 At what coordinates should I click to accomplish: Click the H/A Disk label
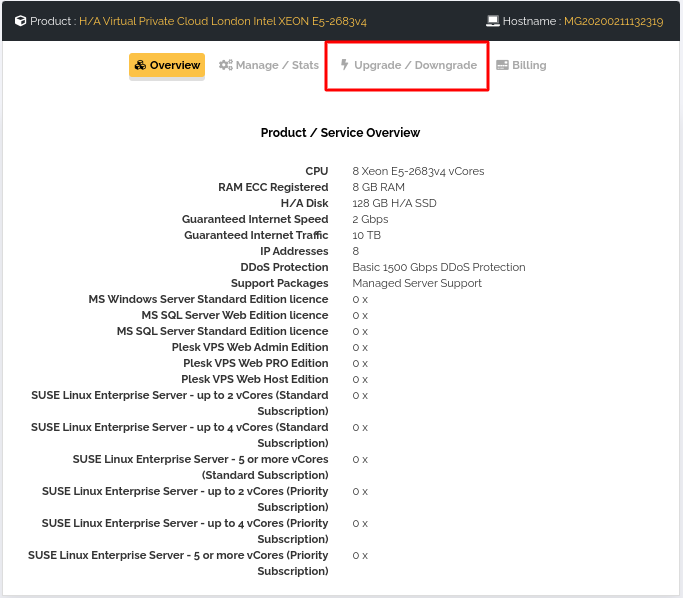304,203
